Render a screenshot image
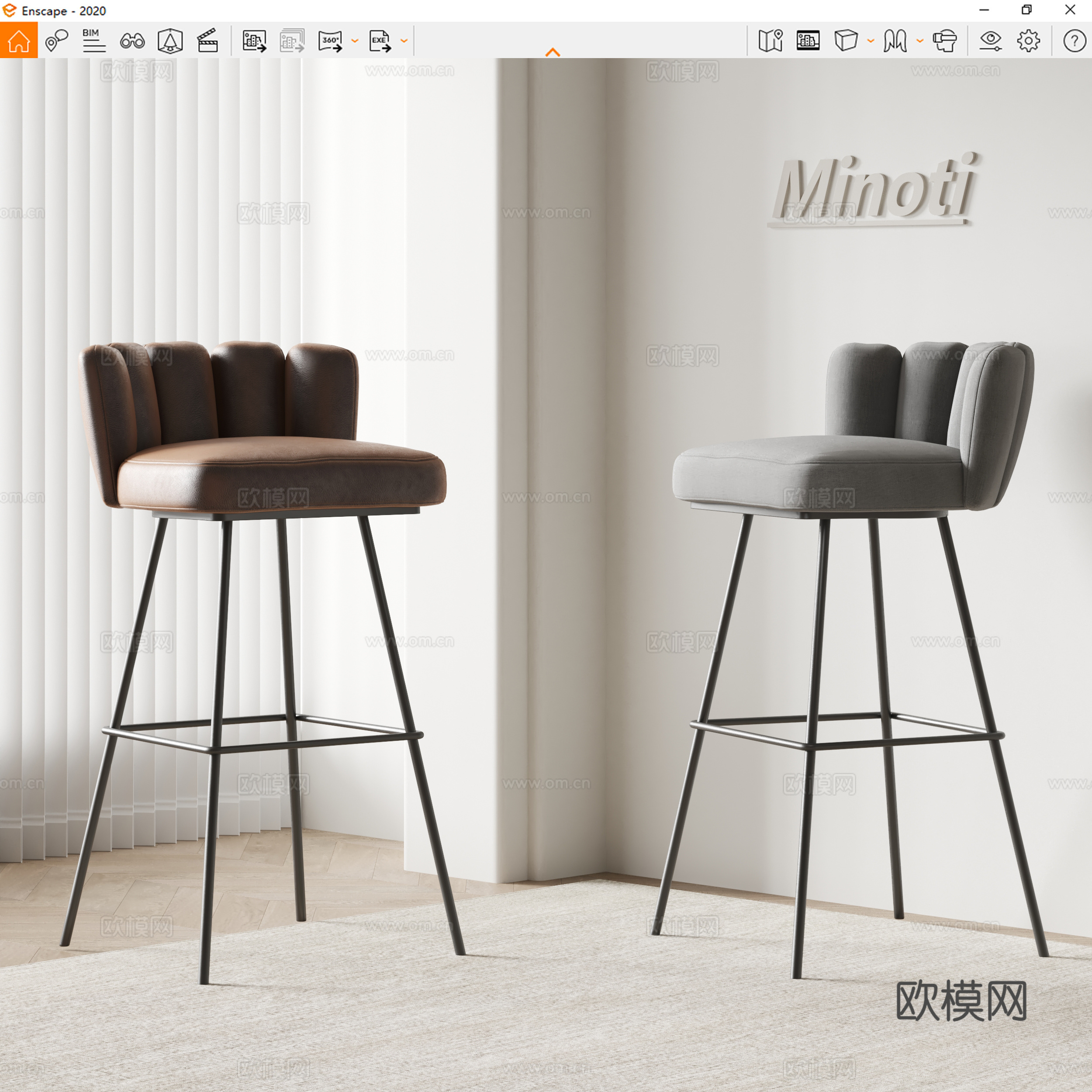This screenshot has width=1092, height=1092. pyautogui.click(x=253, y=40)
